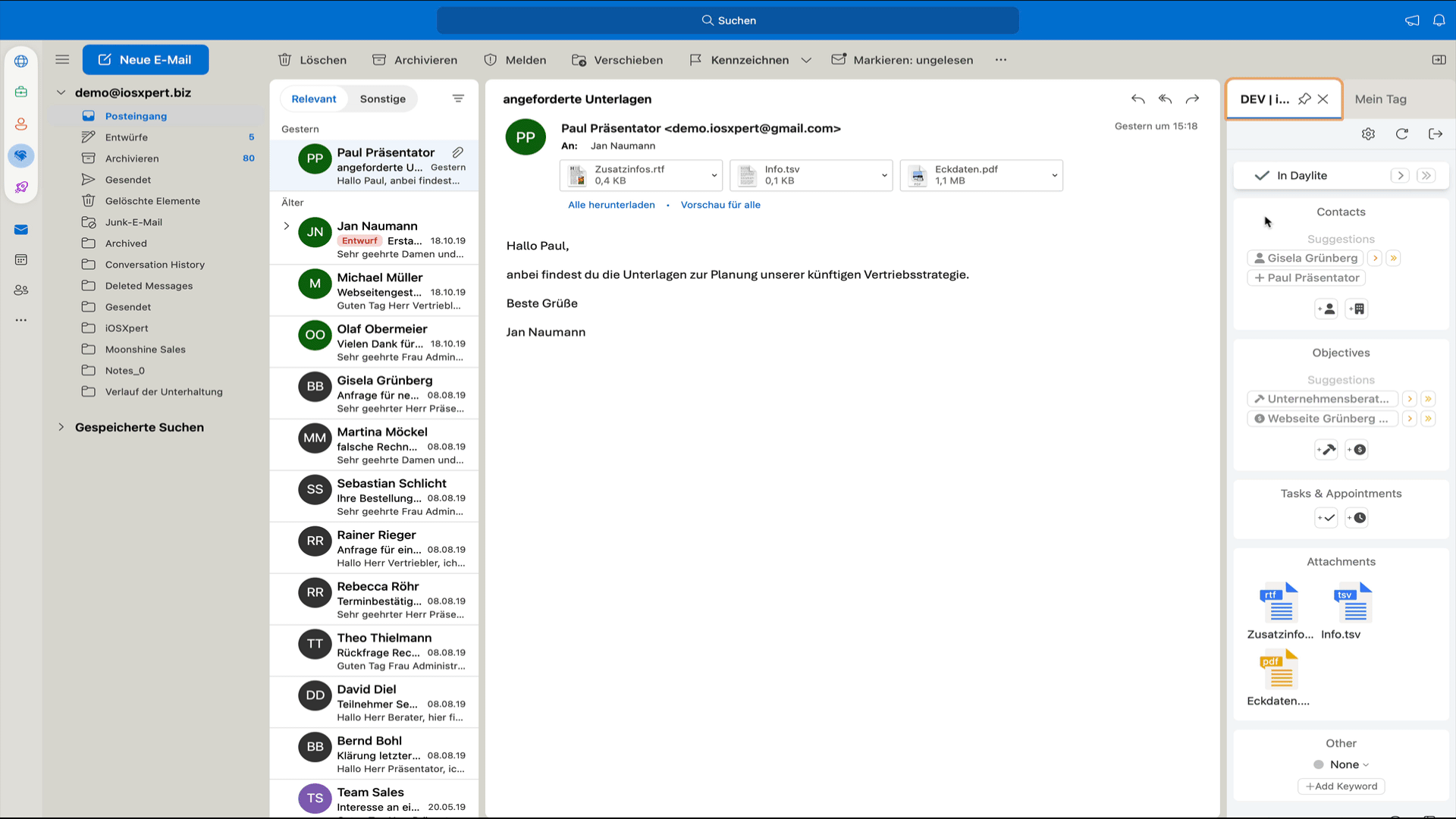1456x819 pixels.
Task: Click Melden toolbar button
Action: coord(515,60)
